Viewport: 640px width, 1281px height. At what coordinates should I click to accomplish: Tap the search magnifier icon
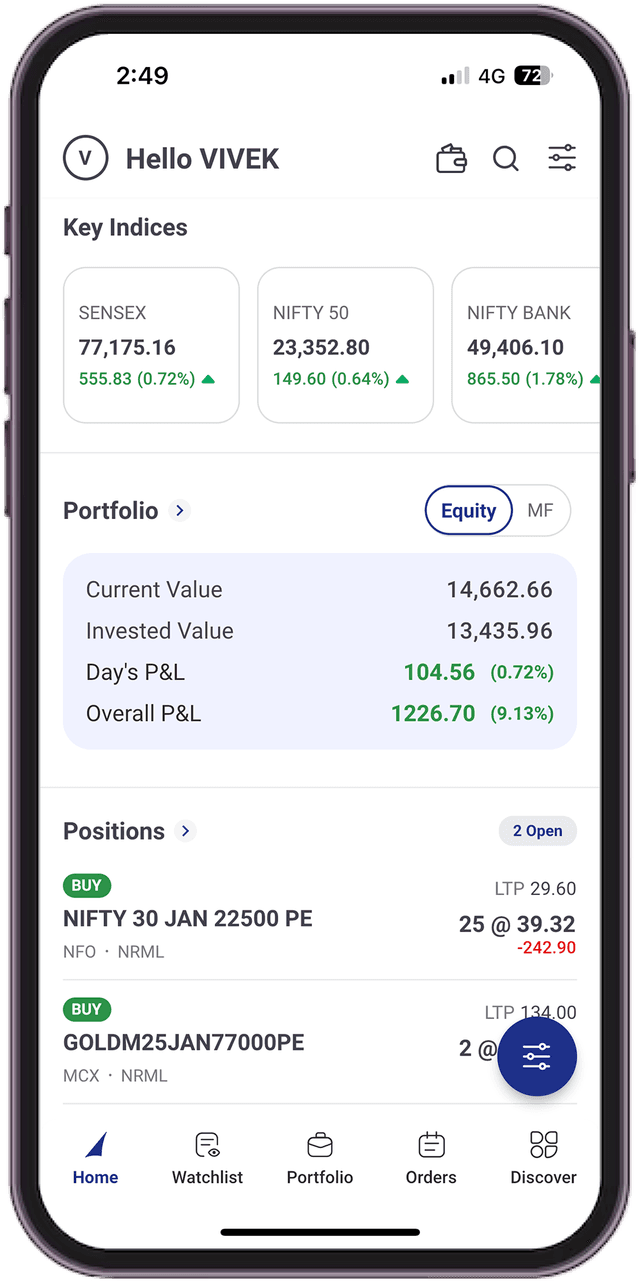pos(506,159)
